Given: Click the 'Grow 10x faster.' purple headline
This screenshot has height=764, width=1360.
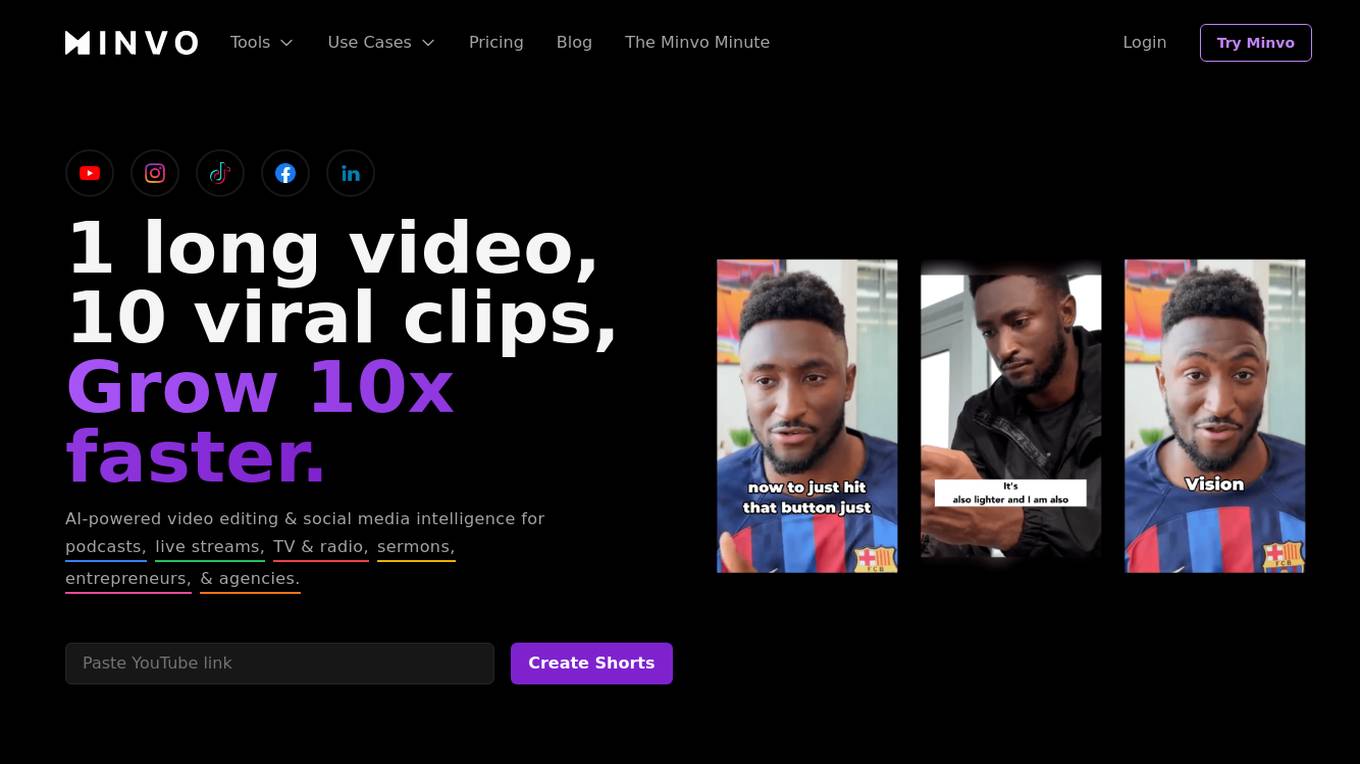Looking at the screenshot, I should point(260,422).
